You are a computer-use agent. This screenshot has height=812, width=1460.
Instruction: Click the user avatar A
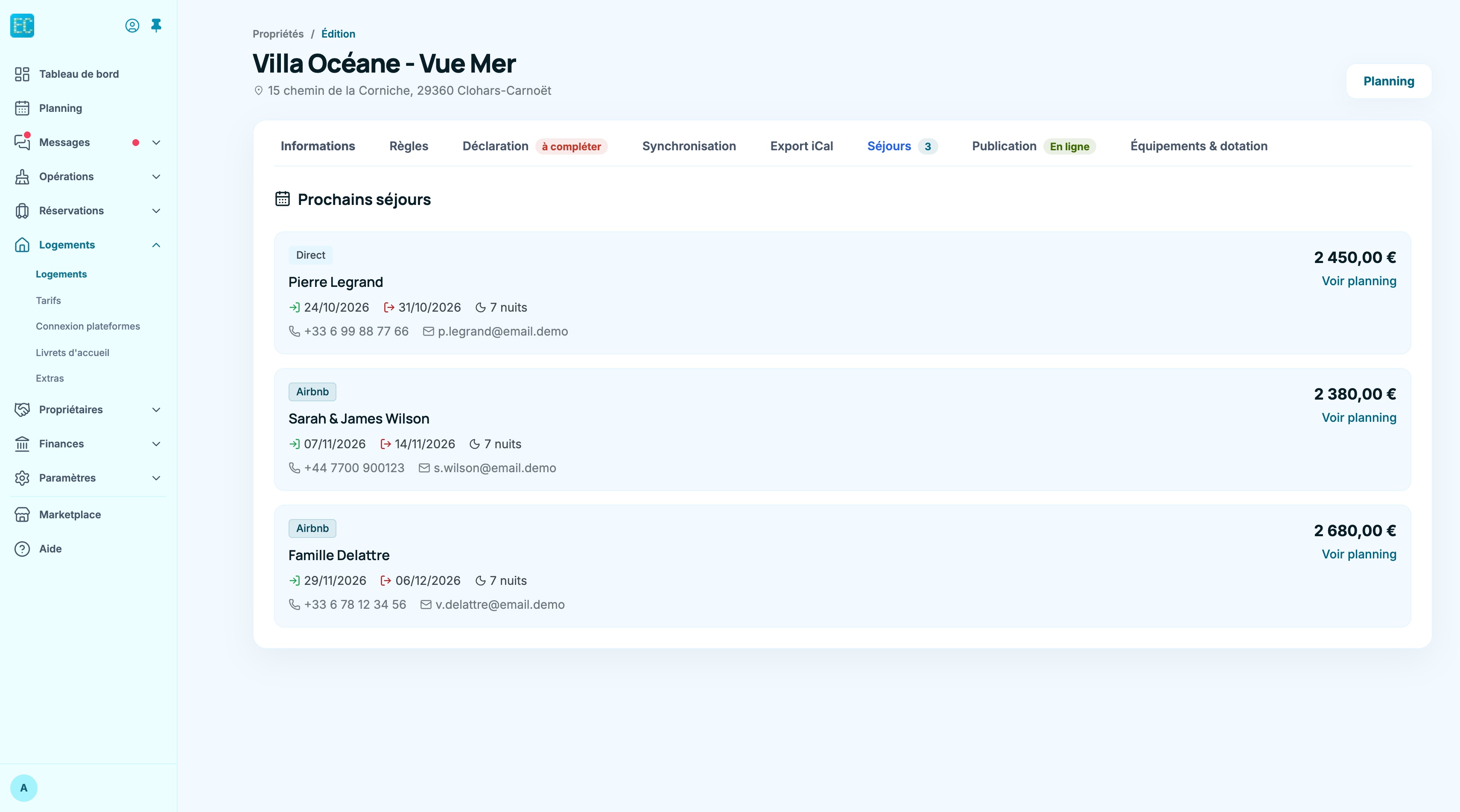pos(24,788)
